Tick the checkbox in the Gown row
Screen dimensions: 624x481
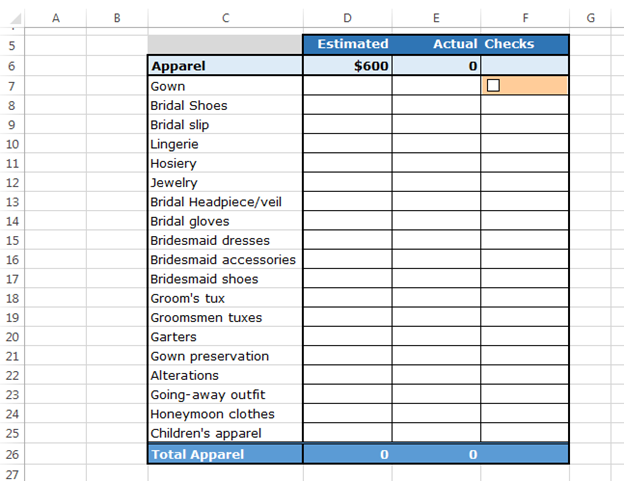493,86
